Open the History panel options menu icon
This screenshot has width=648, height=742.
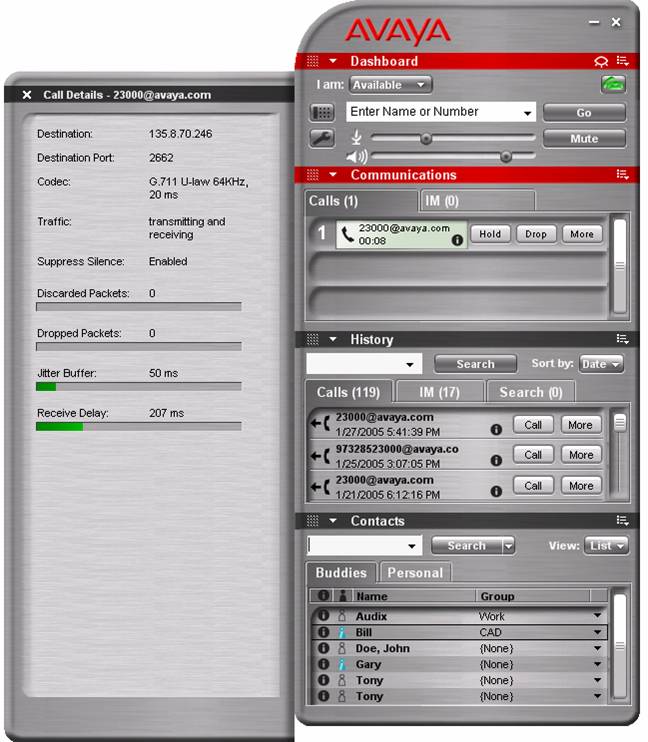click(622, 339)
